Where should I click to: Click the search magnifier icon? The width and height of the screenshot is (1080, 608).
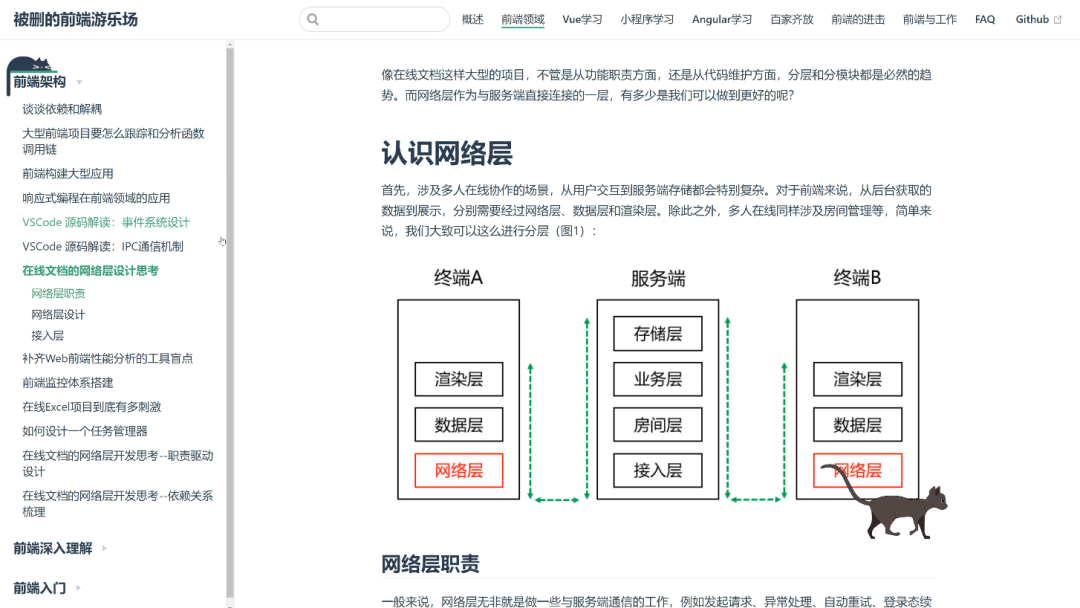click(313, 20)
